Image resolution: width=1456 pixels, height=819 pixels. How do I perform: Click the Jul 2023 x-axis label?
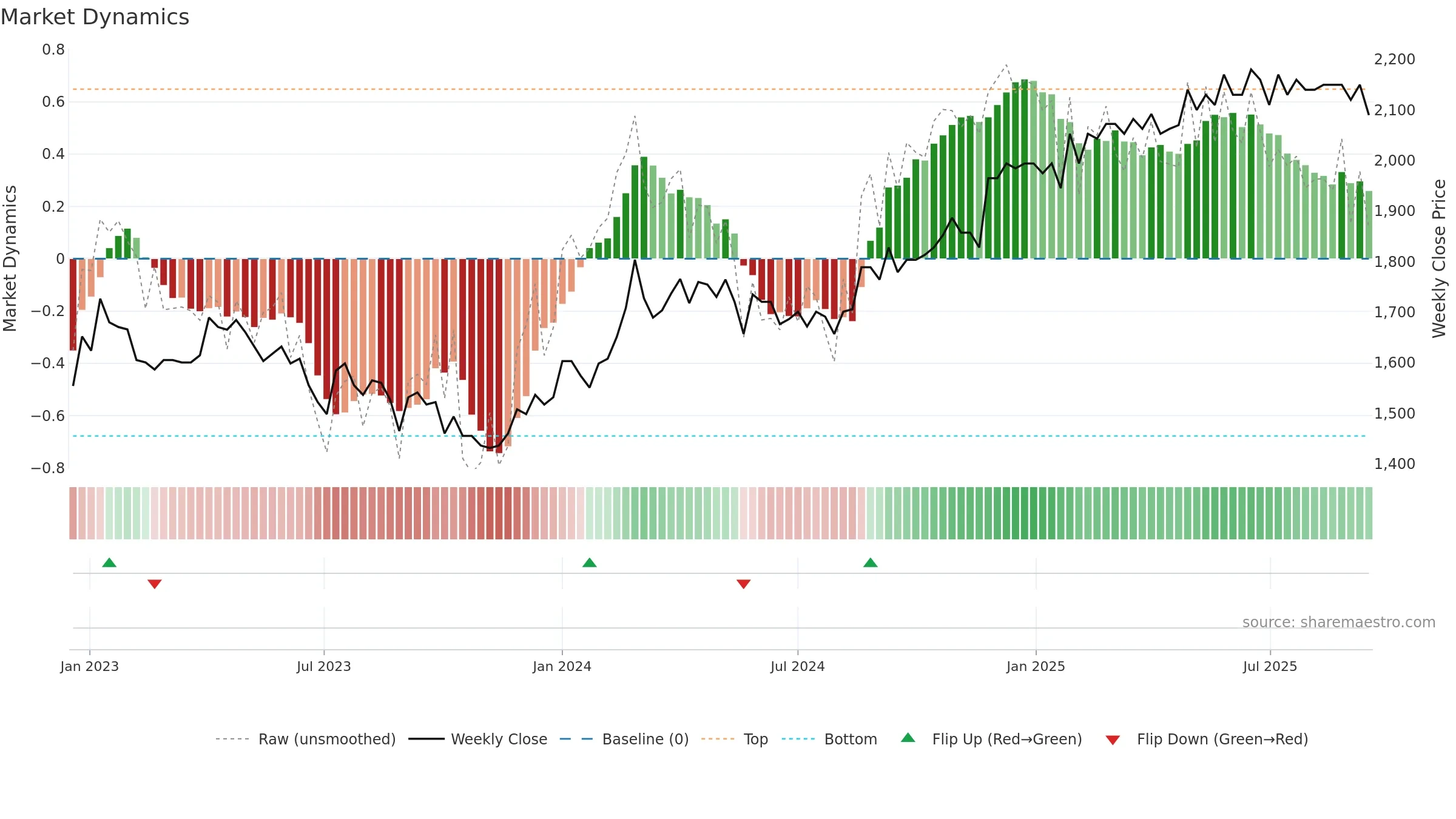[x=324, y=666]
